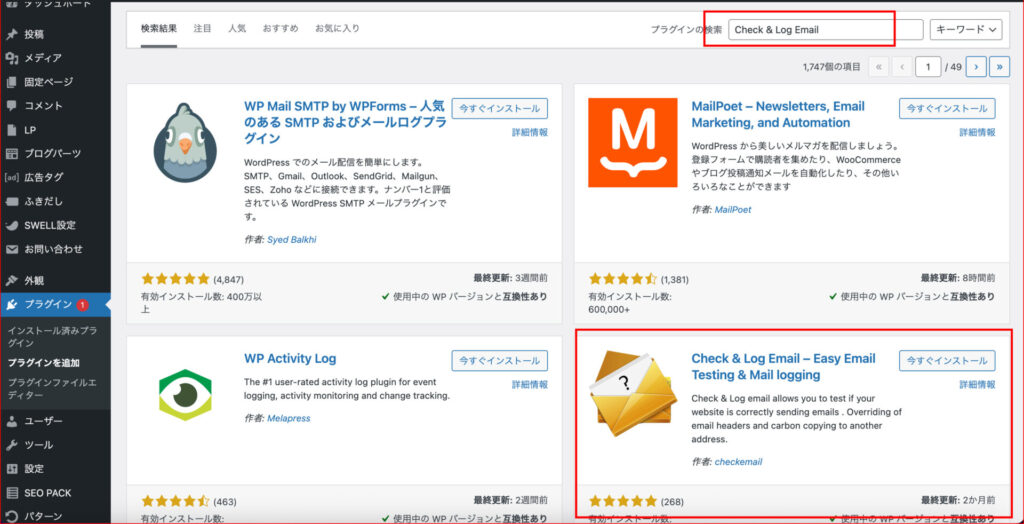This screenshot has width=1024, height=524.
Task: Switch to the 注目 tab
Action: pos(202,29)
